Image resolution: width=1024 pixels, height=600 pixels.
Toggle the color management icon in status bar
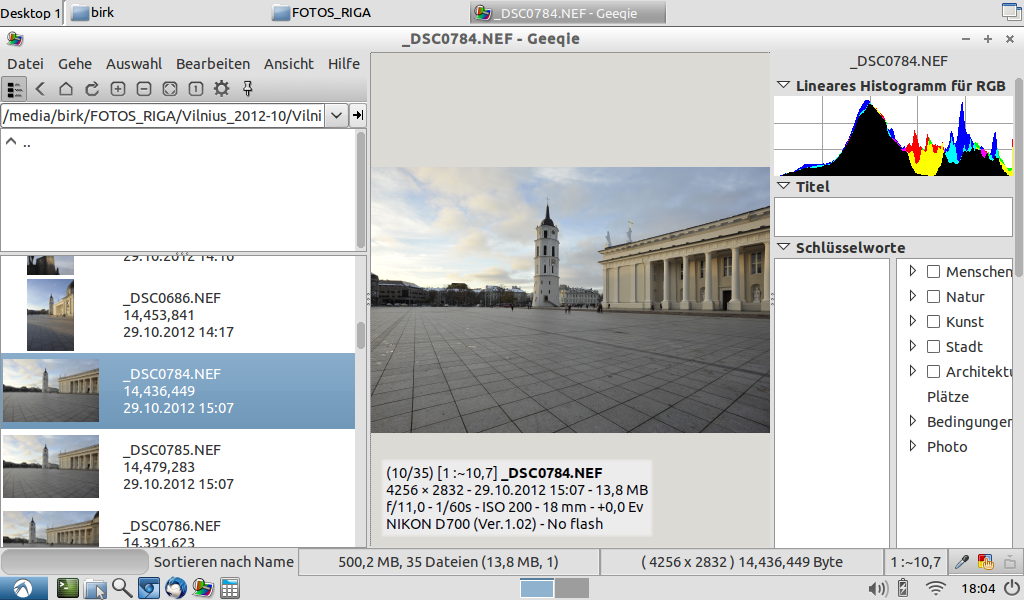coord(985,562)
